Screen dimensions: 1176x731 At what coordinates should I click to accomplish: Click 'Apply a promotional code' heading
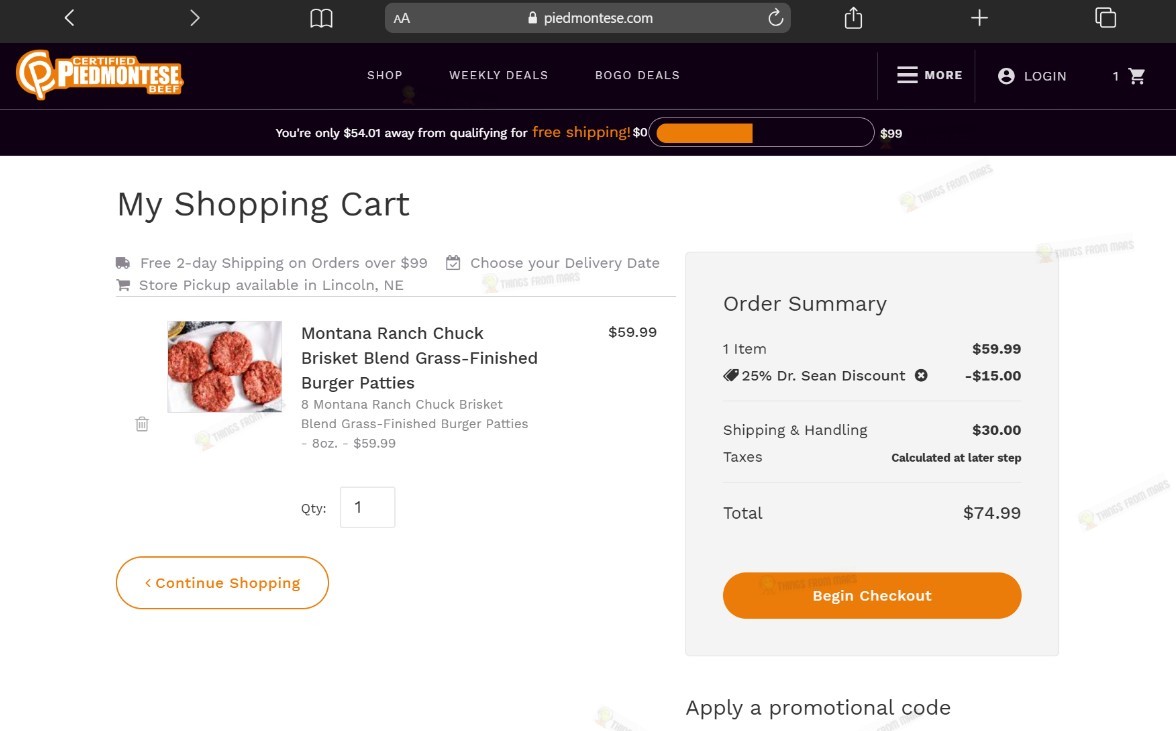pos(818,708)
